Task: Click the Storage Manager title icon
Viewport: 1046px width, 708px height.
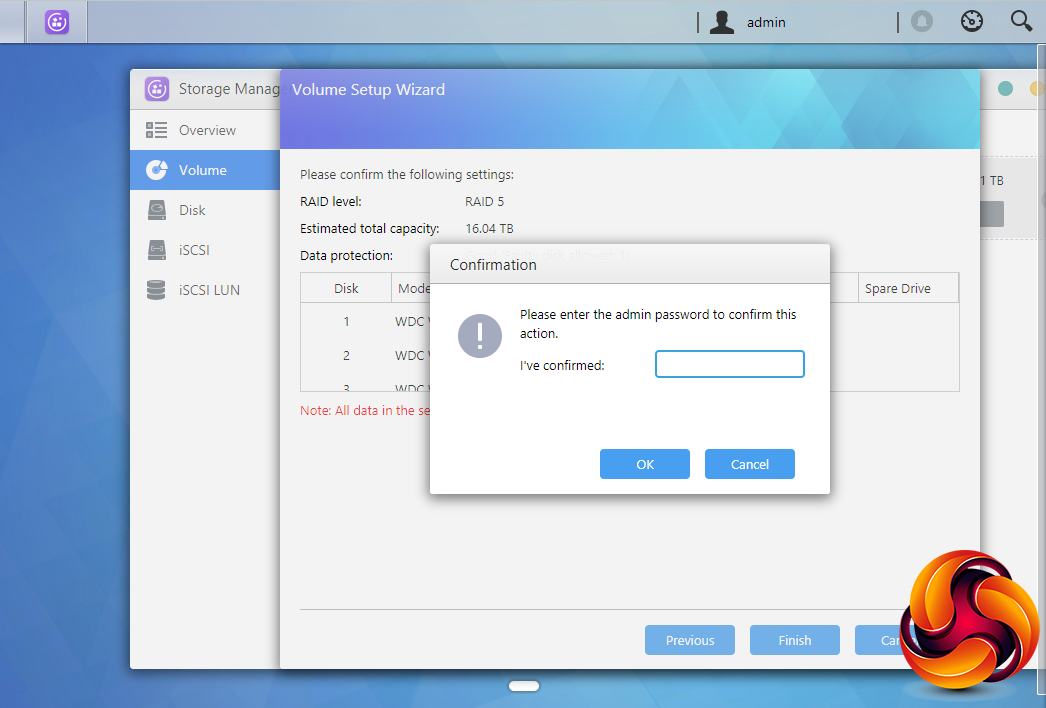Action: pos(157,89)
